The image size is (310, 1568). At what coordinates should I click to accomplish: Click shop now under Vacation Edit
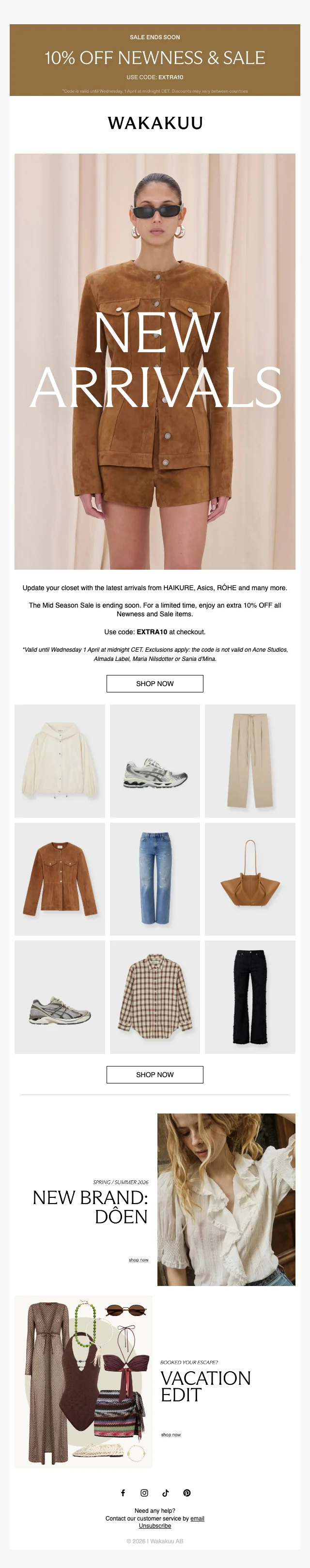point(170,1435)
